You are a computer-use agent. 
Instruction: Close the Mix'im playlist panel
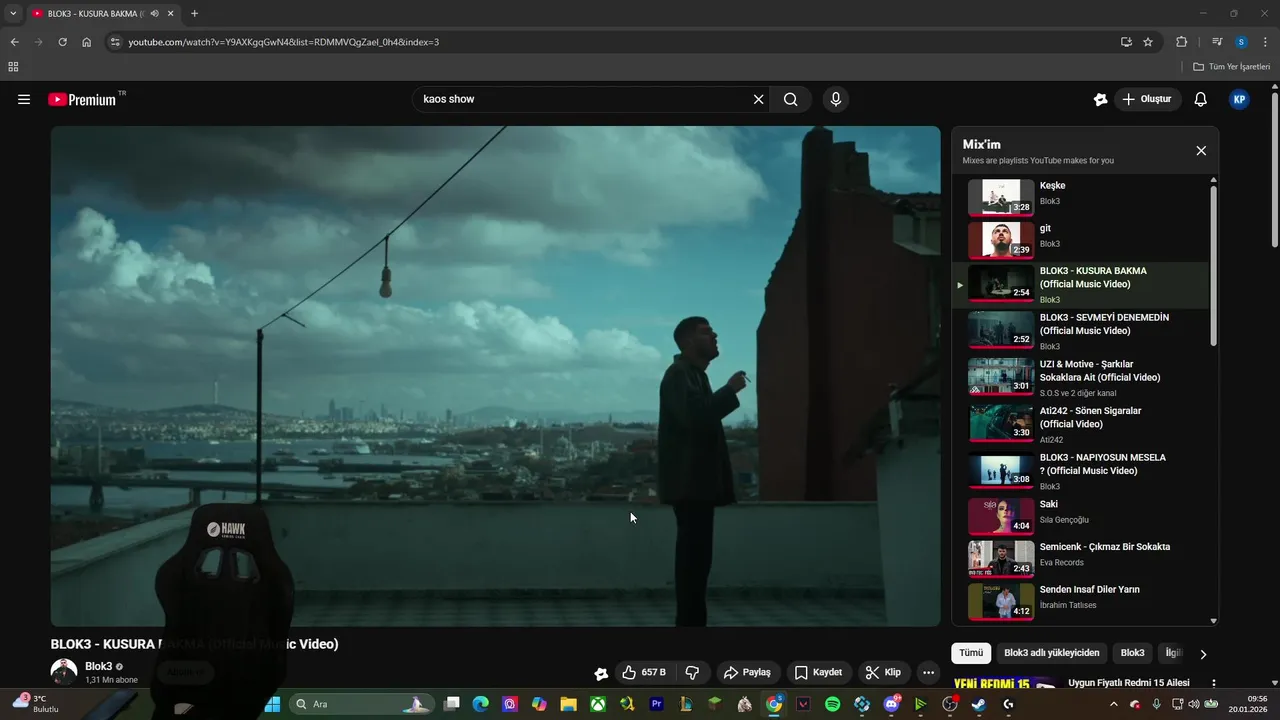[1201, 151]
